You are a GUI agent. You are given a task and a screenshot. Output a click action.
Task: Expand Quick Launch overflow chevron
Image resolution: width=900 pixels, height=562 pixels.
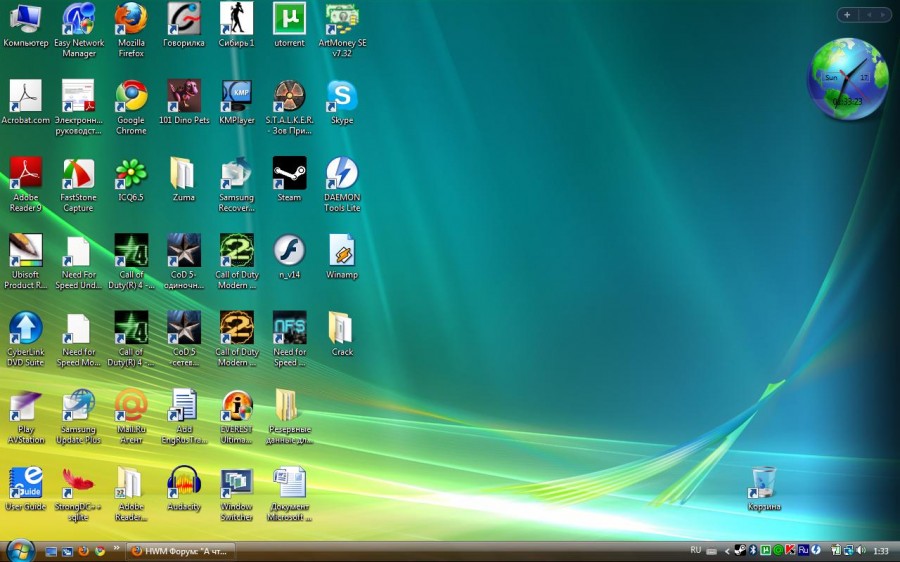[117, 548]
